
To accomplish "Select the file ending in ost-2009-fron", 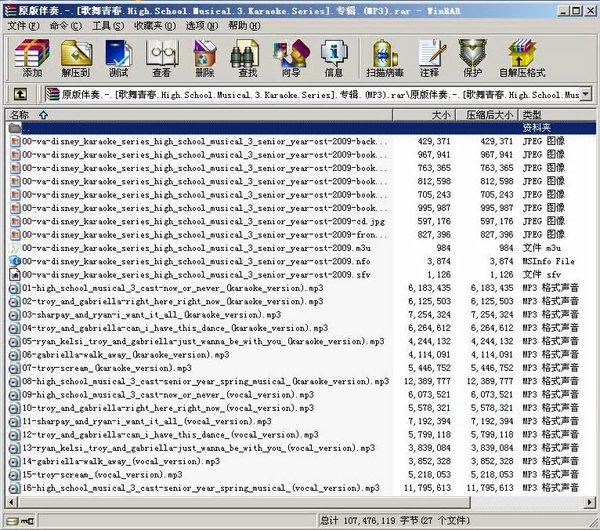I will (204, 235).
